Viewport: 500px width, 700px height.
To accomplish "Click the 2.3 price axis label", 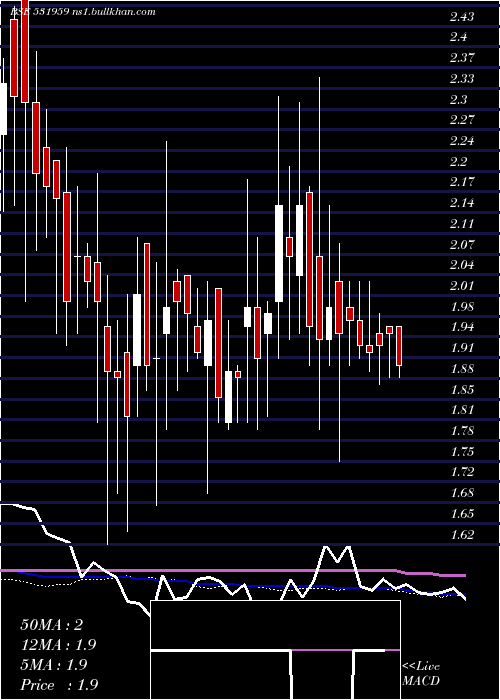I will [458, 99].
